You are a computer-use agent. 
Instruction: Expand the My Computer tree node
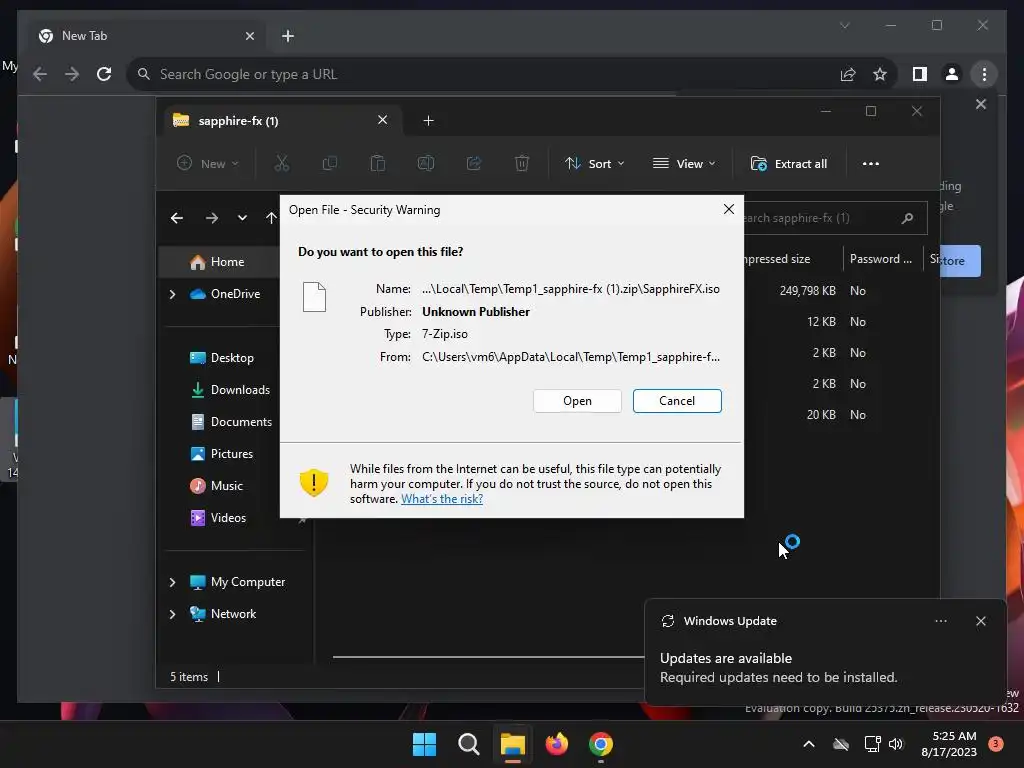[172, 582]
